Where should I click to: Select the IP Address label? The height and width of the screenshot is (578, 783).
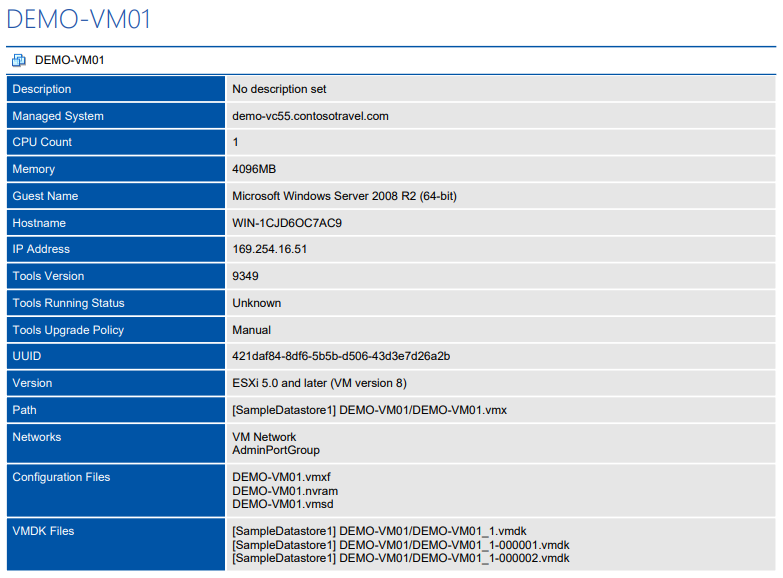click(x=41, y=249)
